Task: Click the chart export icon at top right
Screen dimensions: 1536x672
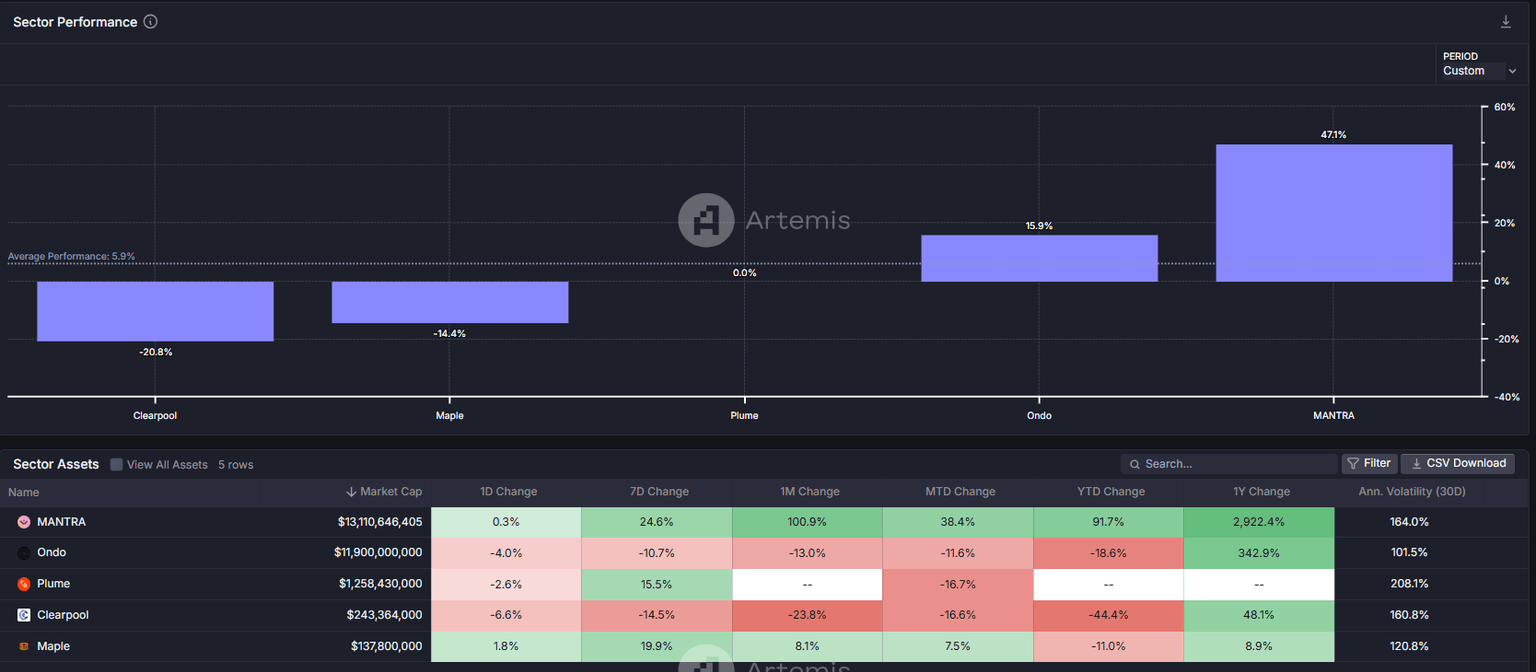Action: (x=1505, y=21)
